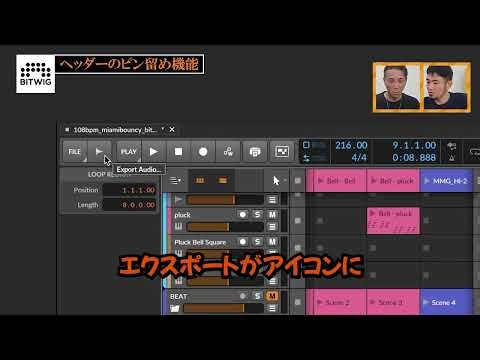Select the Pluck Bell Square track name

pos(200,242)
